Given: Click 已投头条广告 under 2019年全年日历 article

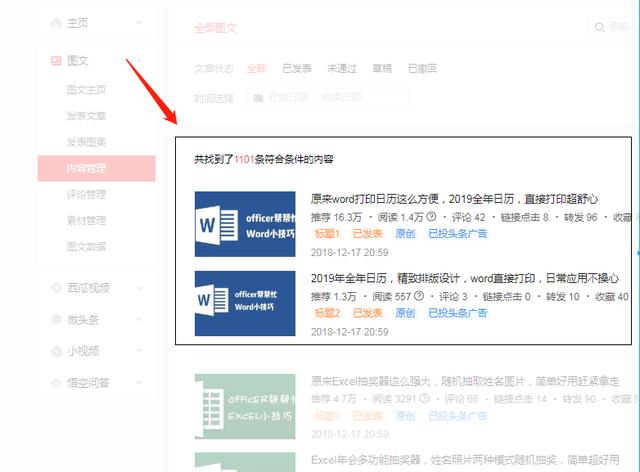Looking at the screenshot, I should coord(458,313).
